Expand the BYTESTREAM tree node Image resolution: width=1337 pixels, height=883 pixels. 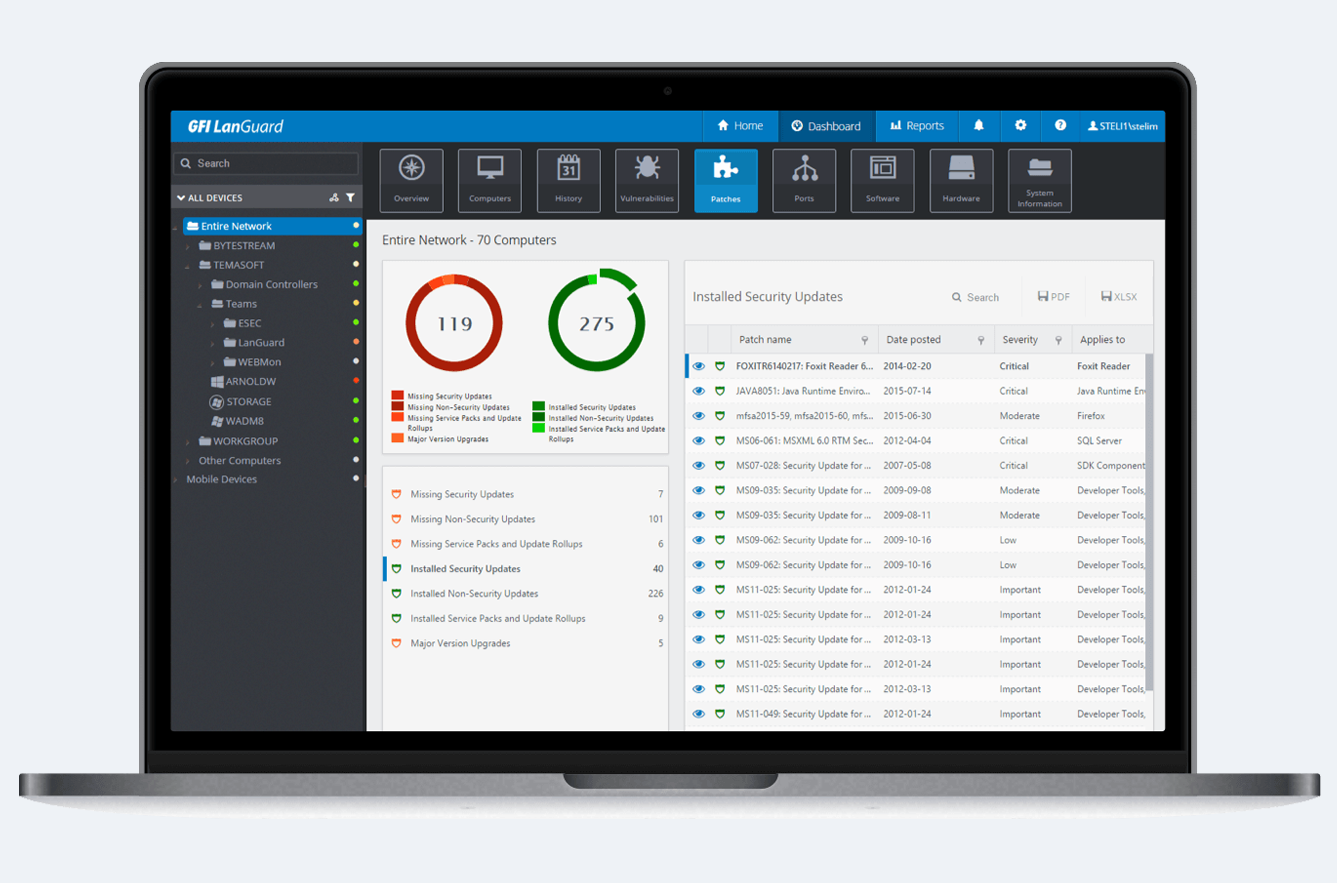187,246
